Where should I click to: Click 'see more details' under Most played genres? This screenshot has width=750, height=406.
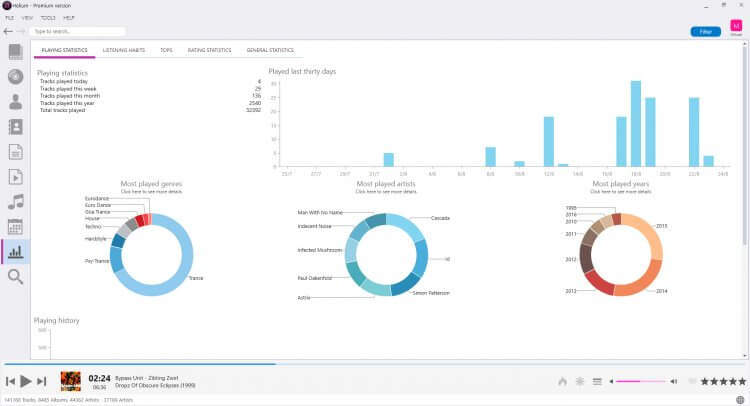[x=151, y=191]
